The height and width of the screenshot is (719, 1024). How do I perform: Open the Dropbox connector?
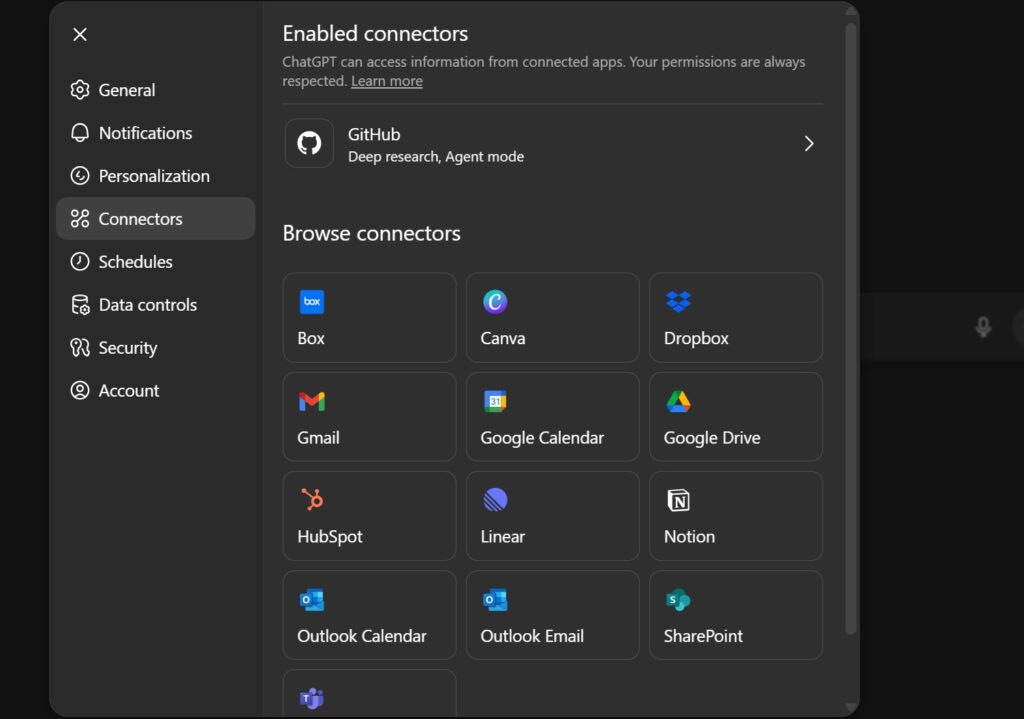735,317
